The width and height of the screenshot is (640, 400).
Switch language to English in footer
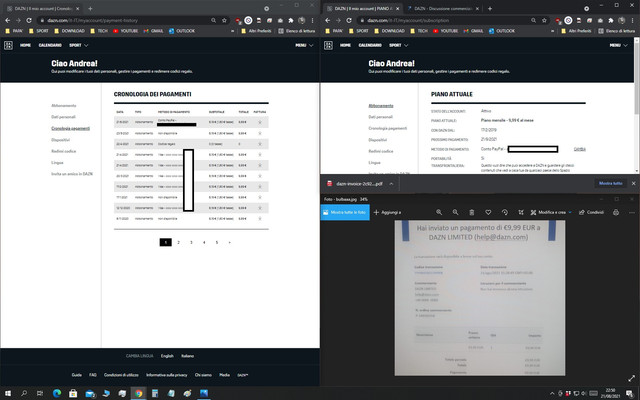(x=167, y=356)
